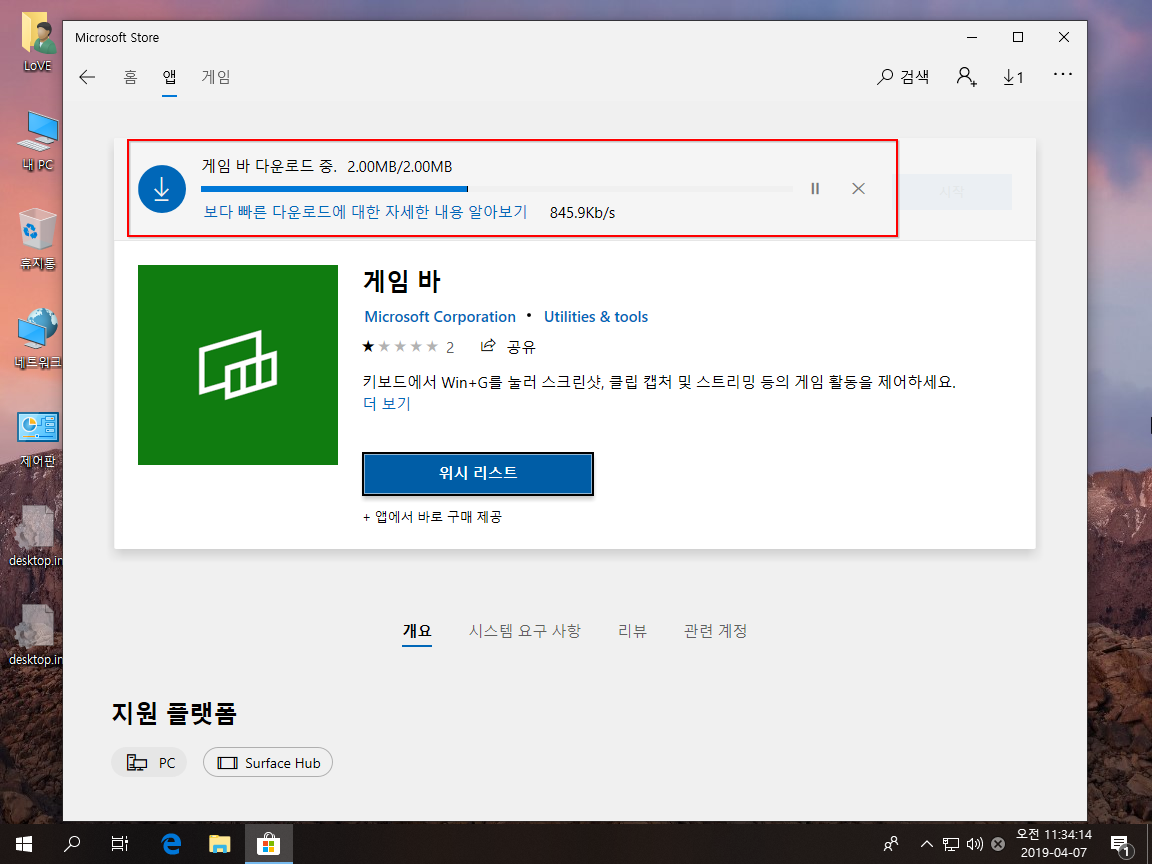Open the network tray icon
This screenshot has height=864, width=1152.
pos(951,843)
